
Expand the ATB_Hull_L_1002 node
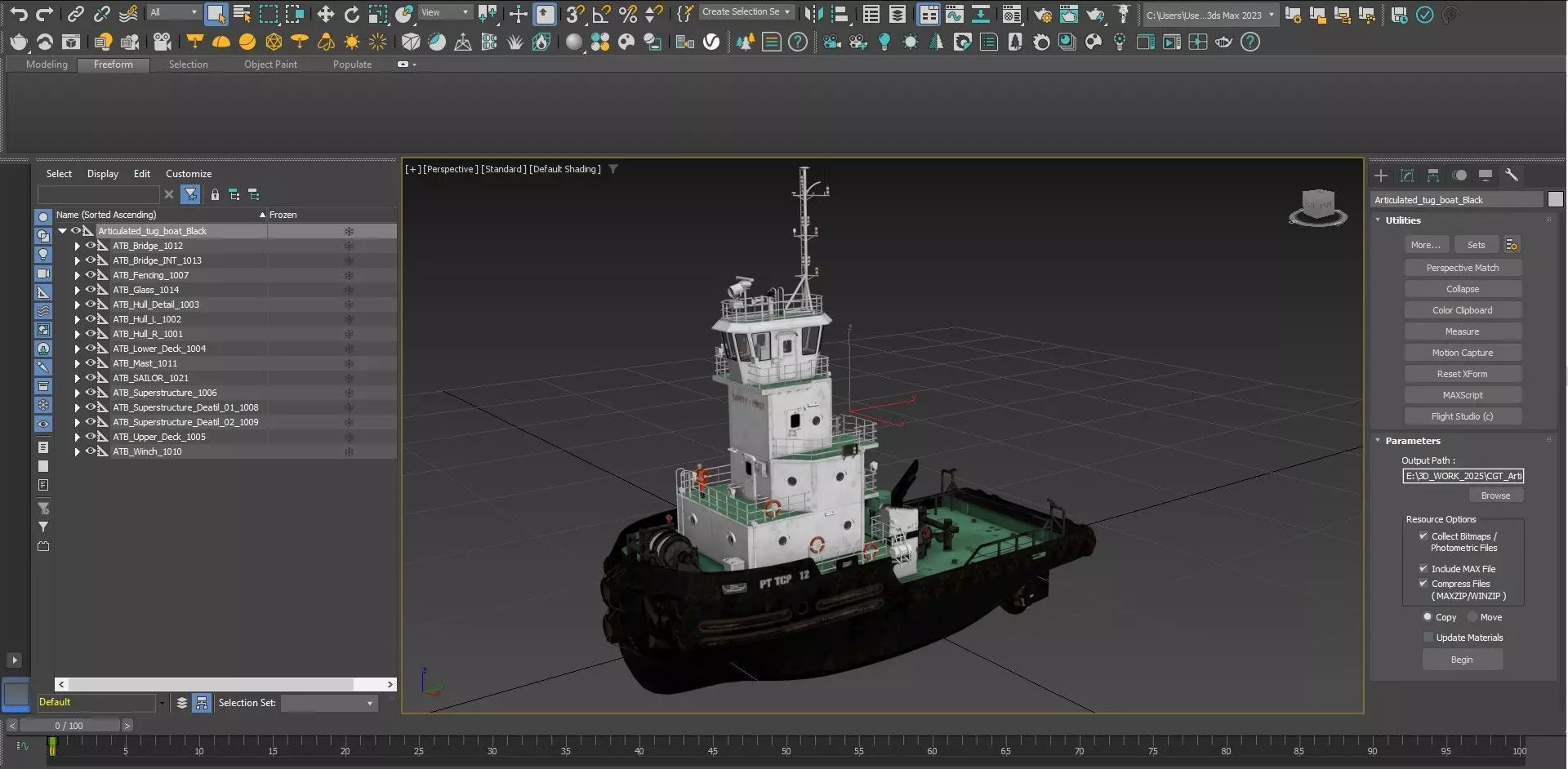pyautogui.click(x=78, y=319)
